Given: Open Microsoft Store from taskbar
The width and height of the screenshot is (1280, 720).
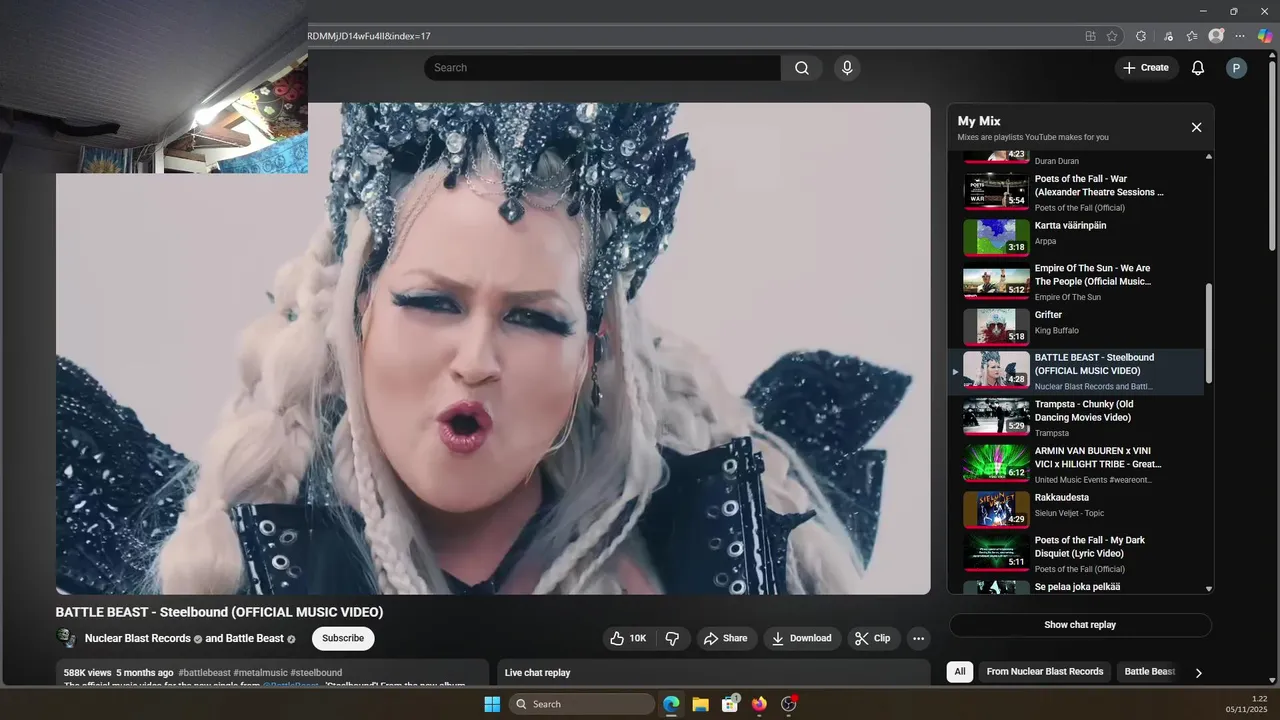Looking at the screenshot, I should click(730, 704).
